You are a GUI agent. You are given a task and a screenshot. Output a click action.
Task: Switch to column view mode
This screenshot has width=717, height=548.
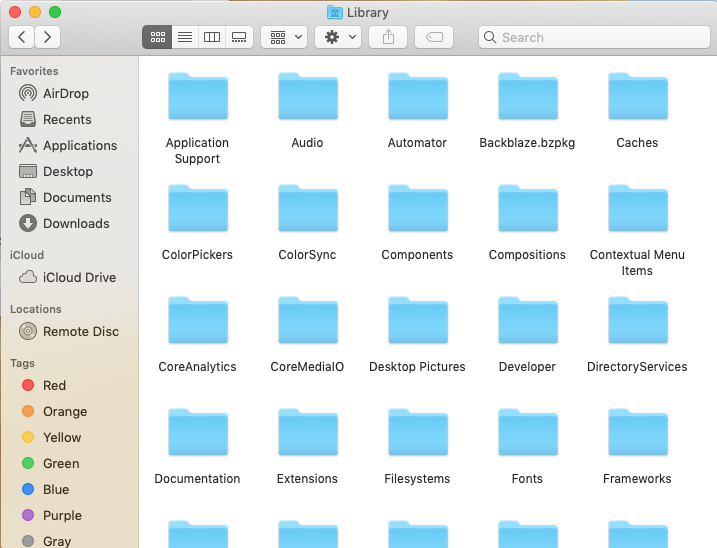click(211, 37)
